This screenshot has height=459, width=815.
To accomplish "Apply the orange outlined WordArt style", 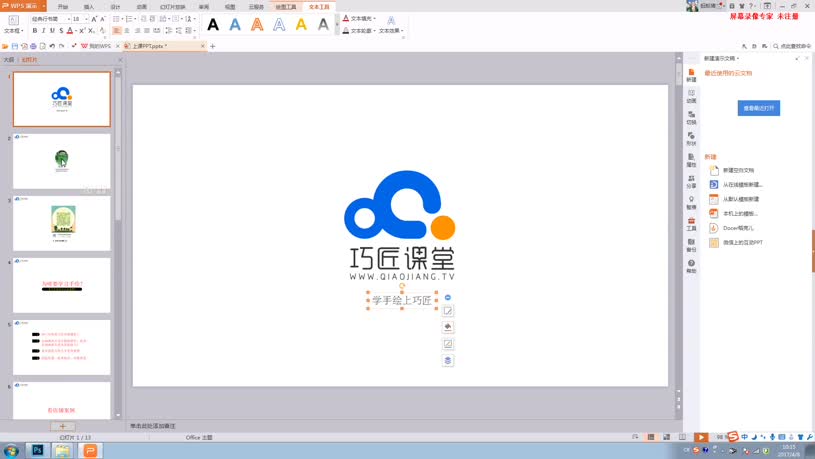I will [x=257, y=24].
